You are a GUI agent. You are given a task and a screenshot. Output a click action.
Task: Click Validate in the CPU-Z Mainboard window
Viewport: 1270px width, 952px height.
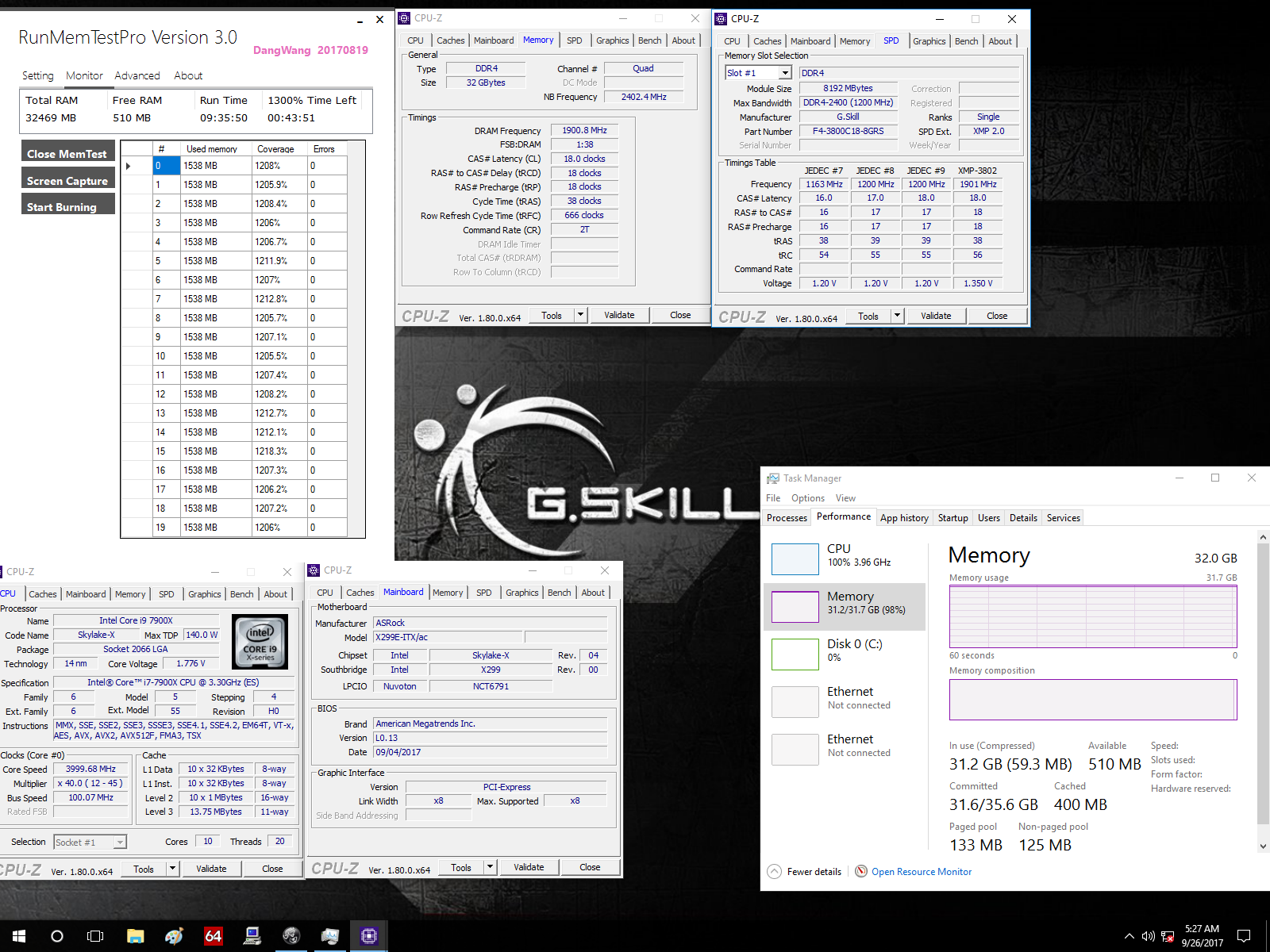(529, 866)
